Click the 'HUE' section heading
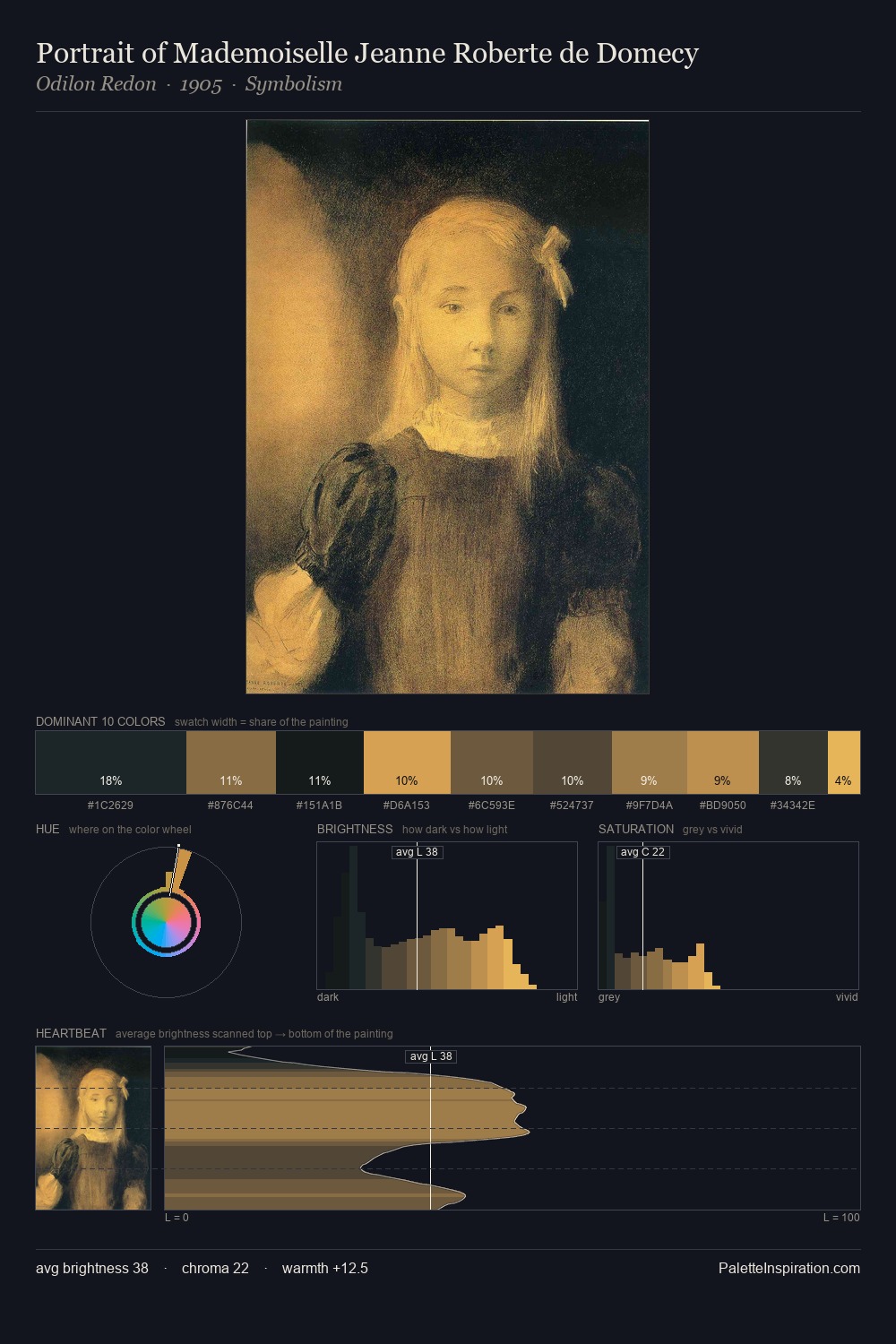The width and height of the screenshot is (896, 1344). pyautogui.click(x=47, y=829)
